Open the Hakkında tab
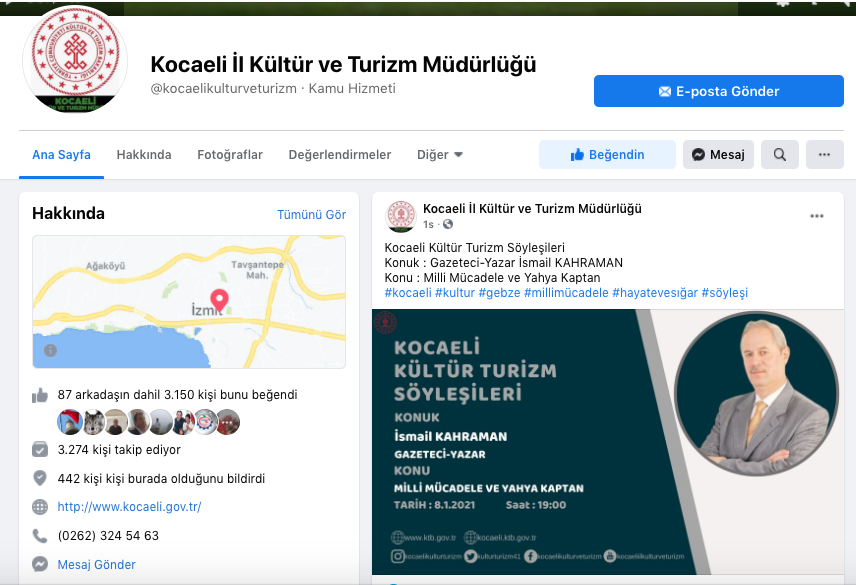The height and width of the screenshot is (585, 856). pyautogui.click(x=144, y=155)
